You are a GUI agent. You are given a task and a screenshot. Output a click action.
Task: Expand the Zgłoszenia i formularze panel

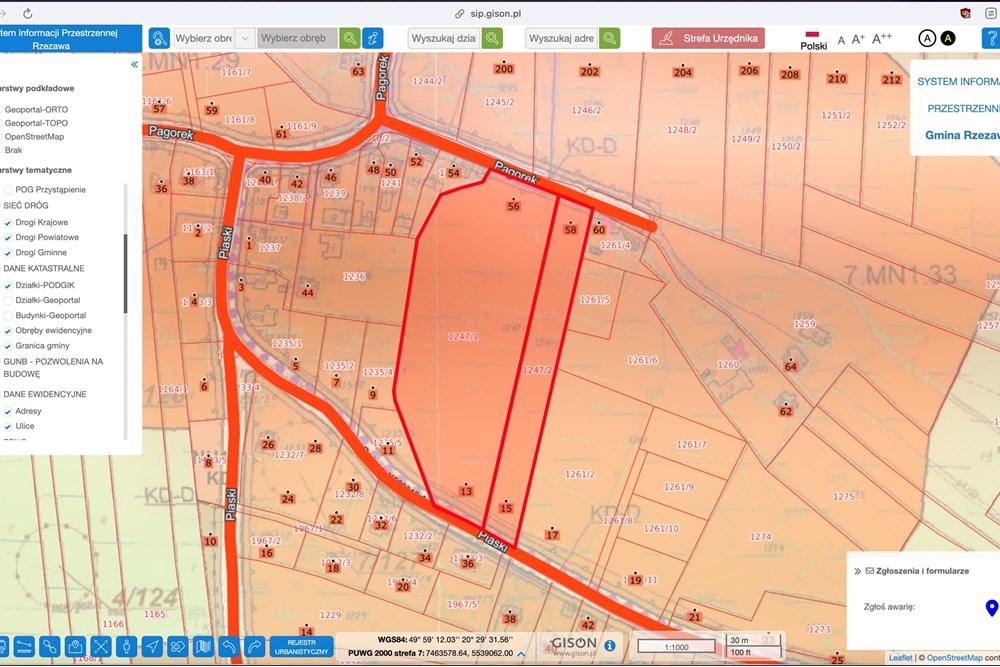coord(857,571)
